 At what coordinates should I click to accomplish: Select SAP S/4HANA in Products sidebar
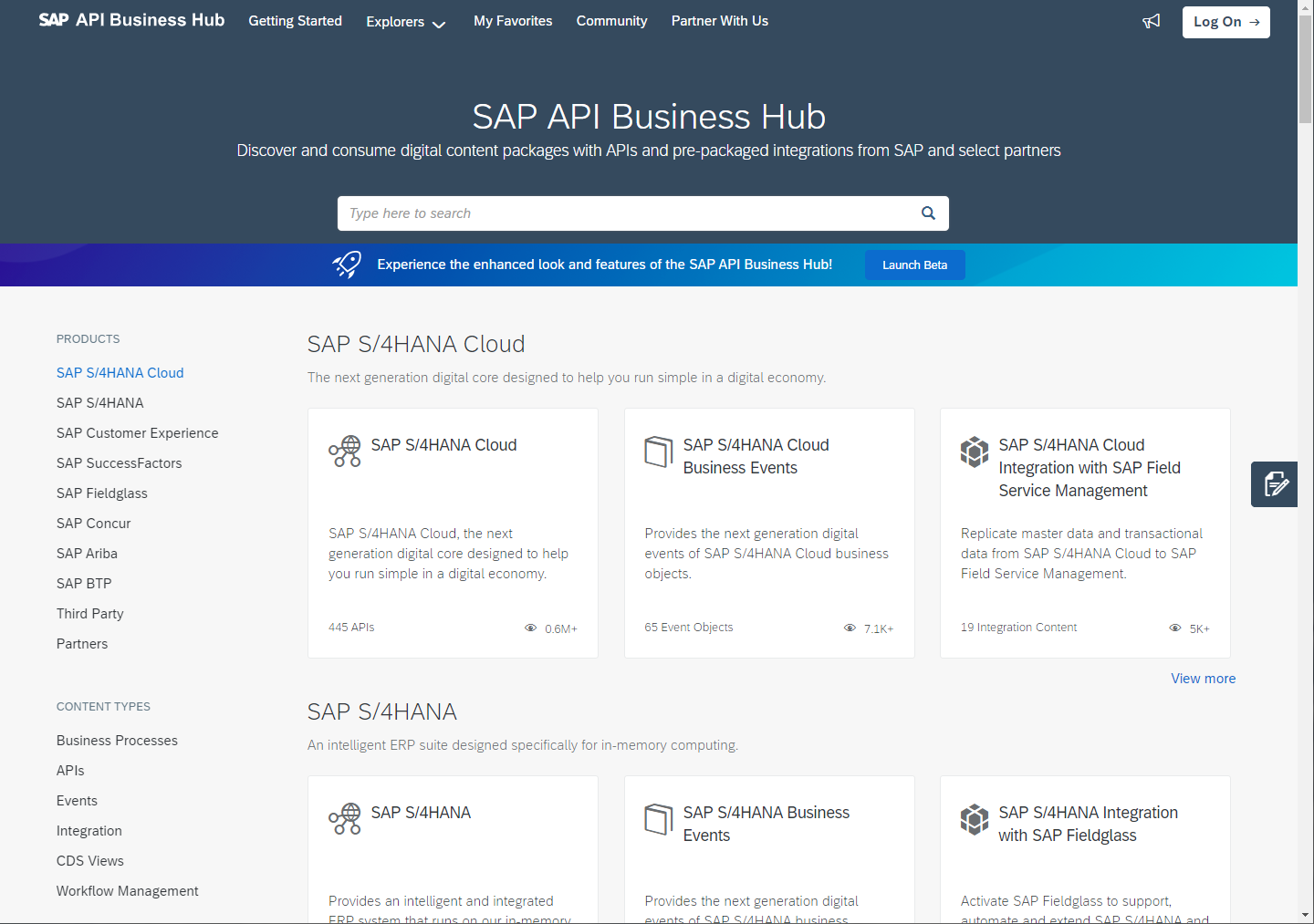coord(100,403)
